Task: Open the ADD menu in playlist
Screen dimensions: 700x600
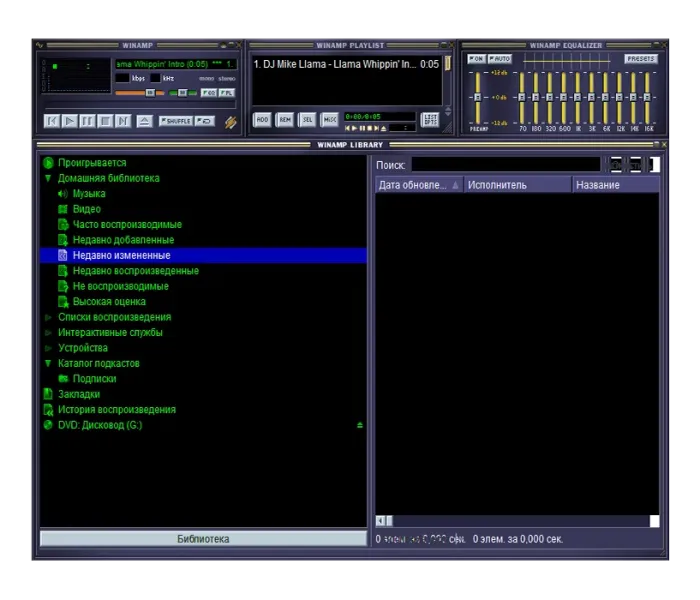Action: pyautogui.click(x=262, y=120)
